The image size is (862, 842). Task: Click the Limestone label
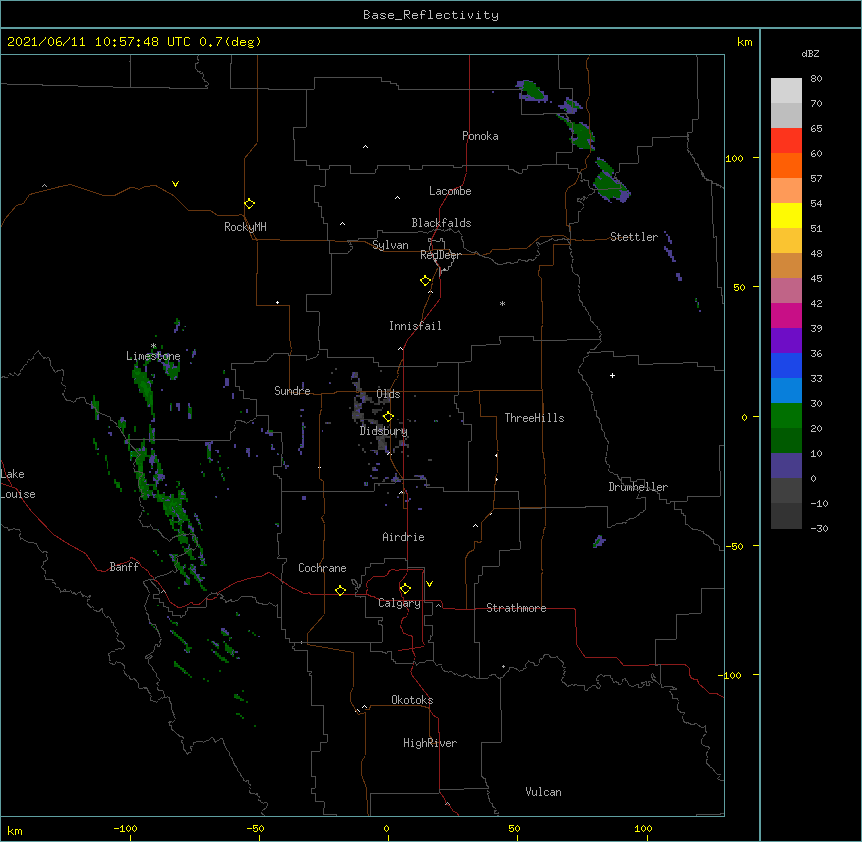pos(153,356)
